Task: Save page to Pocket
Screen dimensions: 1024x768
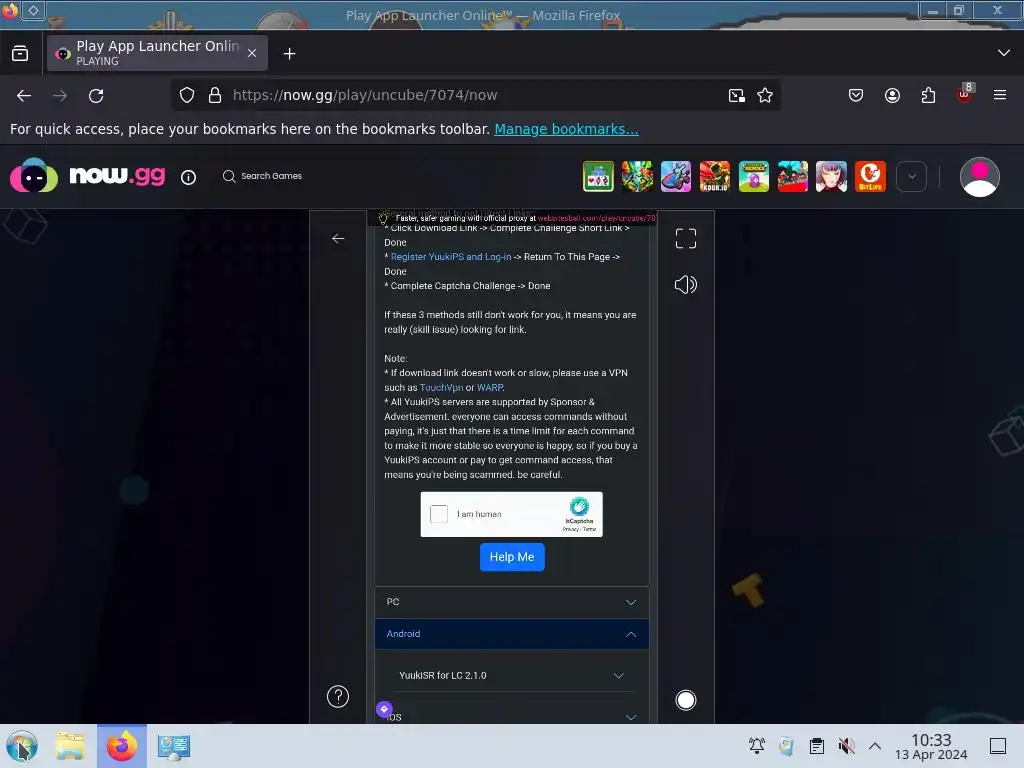Action: (x=856, y=95)
